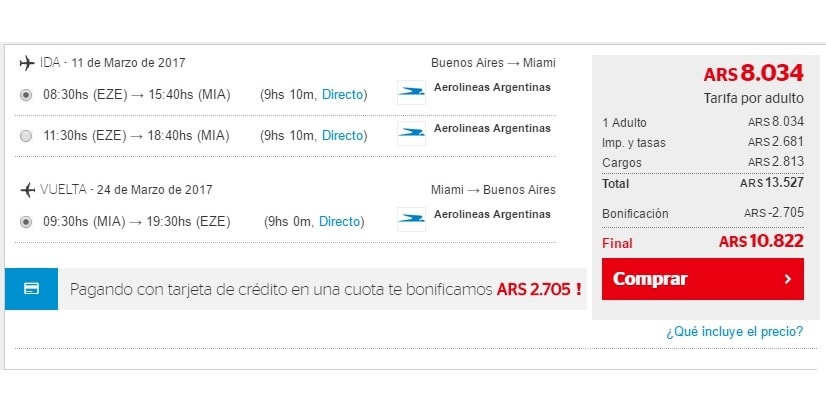This screenshot has height=414, width=826.
Task: Click the ARS 8.034 adult fare price
Action: pos(753,74)
